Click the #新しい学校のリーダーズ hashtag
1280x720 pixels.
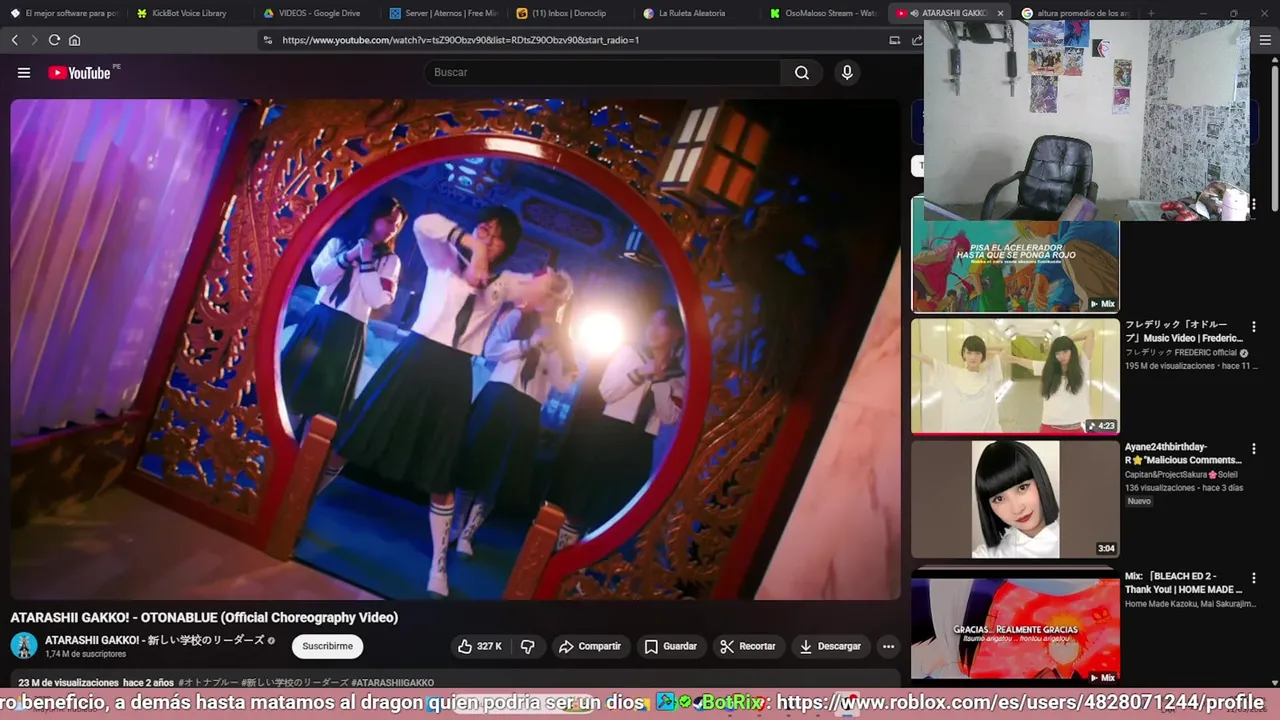pos(294,683)
